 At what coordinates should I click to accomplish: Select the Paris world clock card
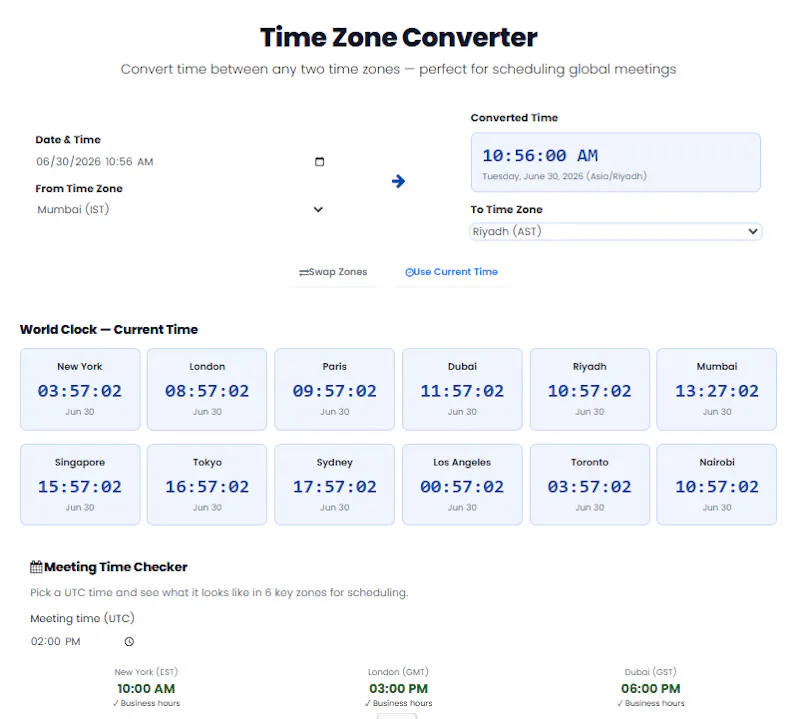pyautogui.click(x=335, y=389)
